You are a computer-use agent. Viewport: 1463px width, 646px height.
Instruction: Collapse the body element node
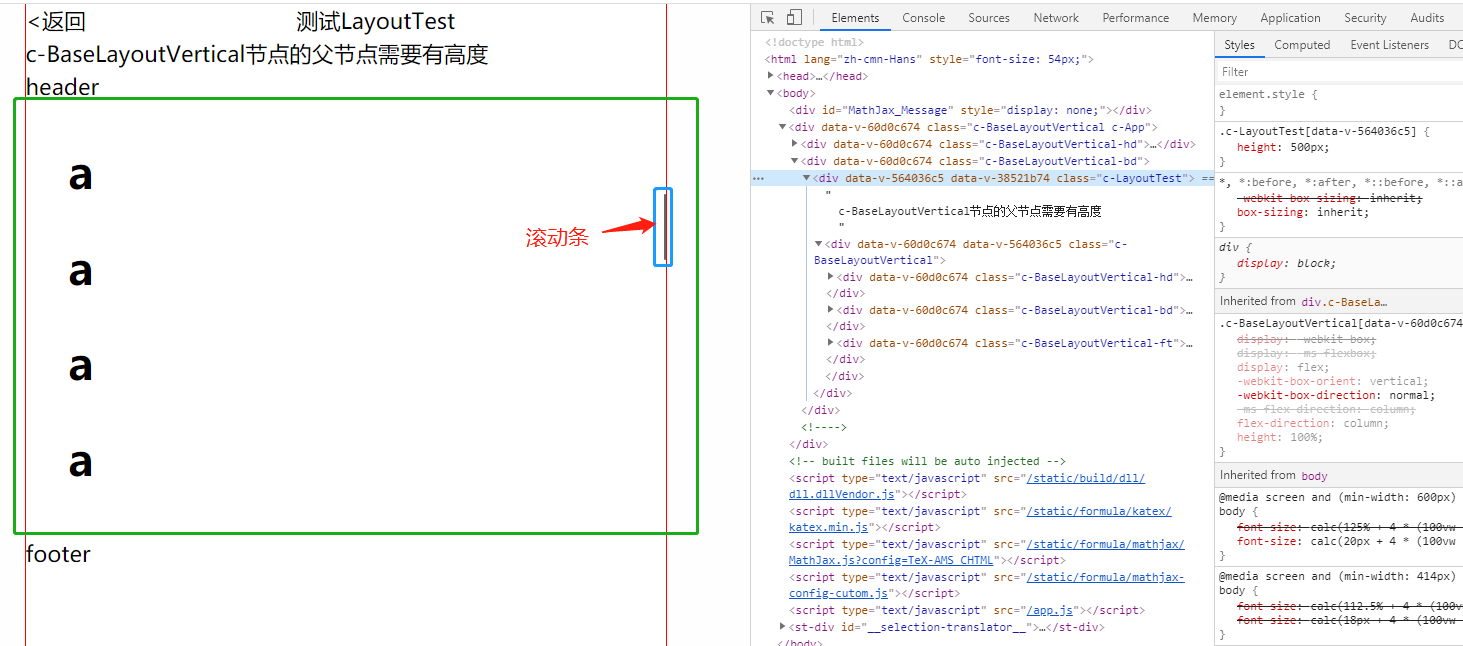[771, 93]
